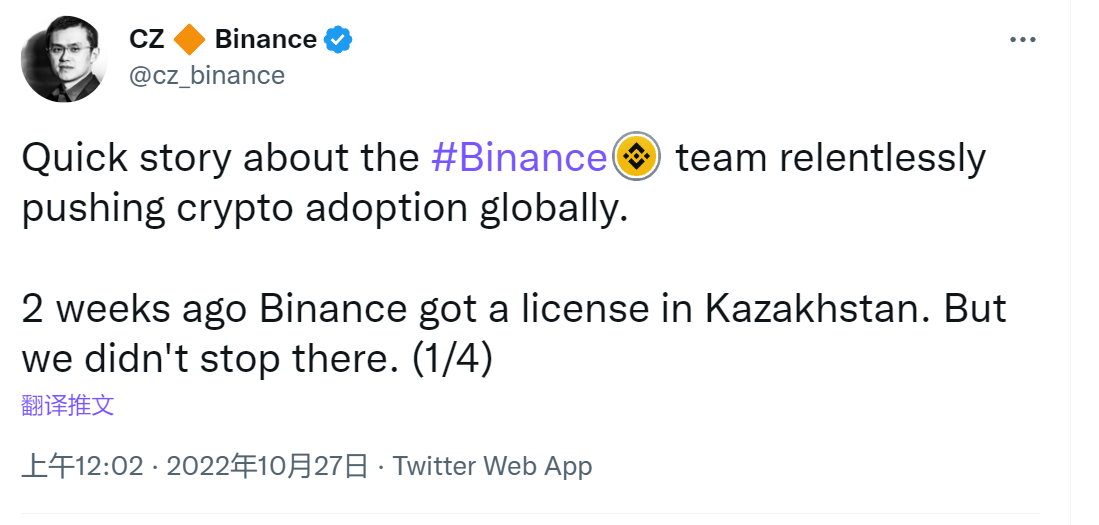Open the Twitter Web App source label

[x=492, y=466]
